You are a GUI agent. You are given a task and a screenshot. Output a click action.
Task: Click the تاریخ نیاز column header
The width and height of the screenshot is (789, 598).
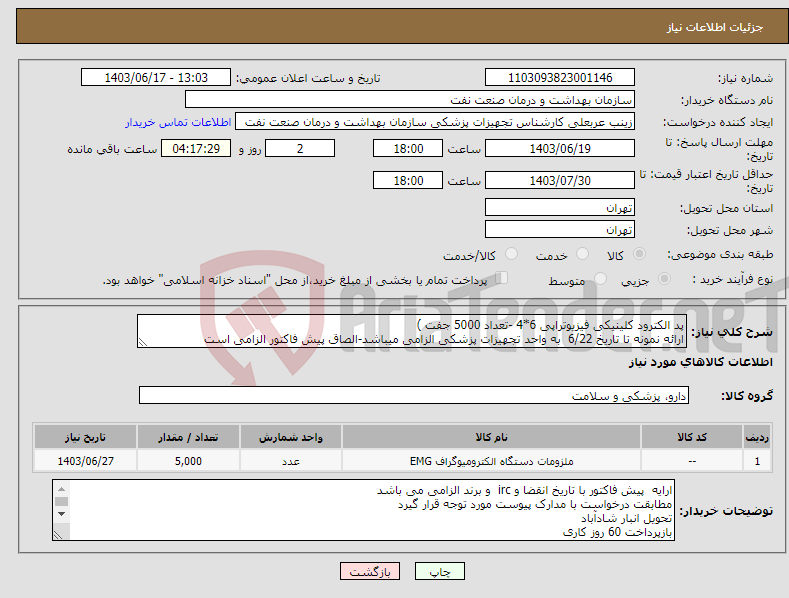click(x=86, y=437)
